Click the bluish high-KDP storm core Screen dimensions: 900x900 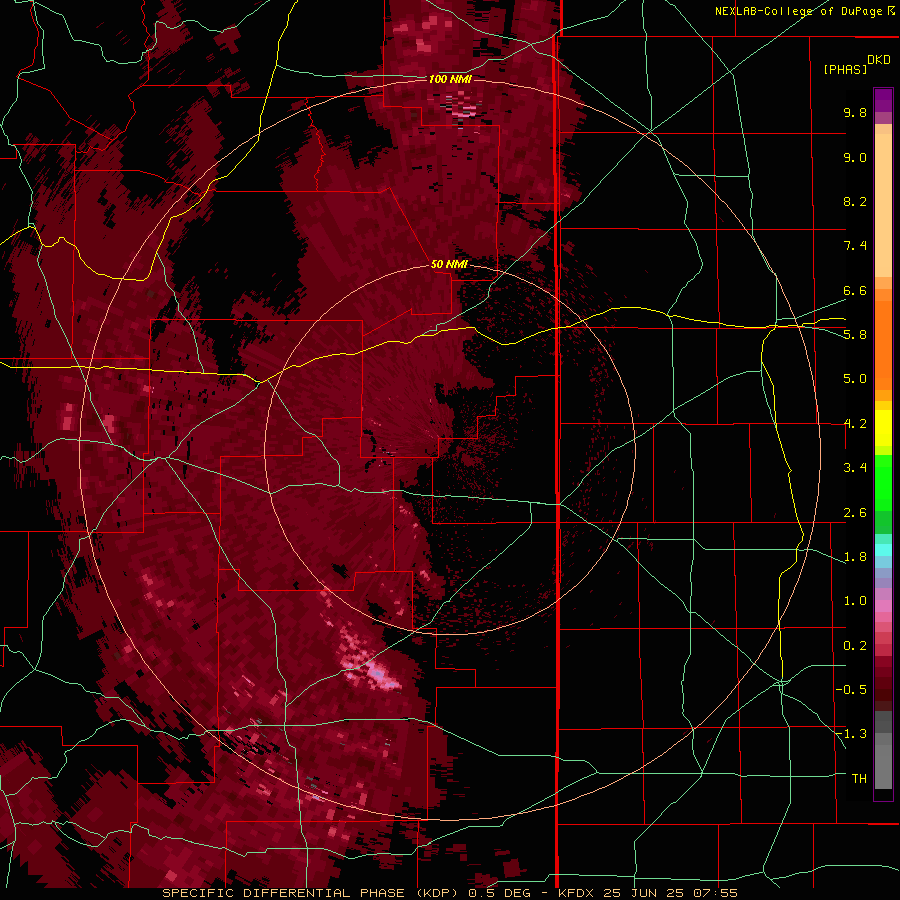377,673
